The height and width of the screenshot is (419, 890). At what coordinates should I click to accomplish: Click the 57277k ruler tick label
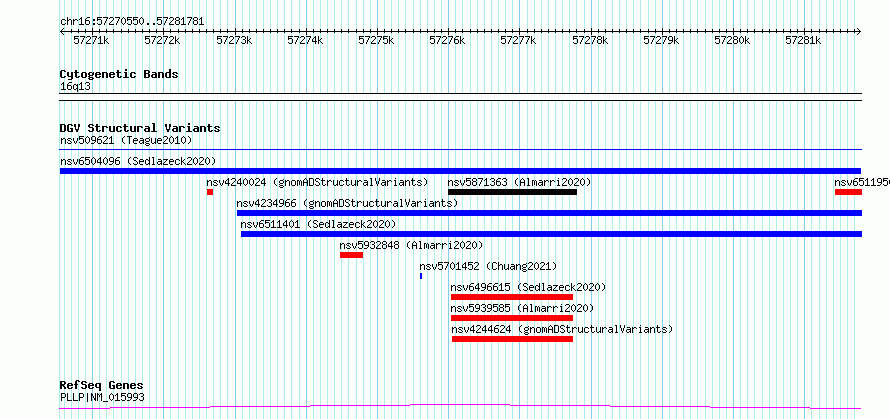[518, 40]
